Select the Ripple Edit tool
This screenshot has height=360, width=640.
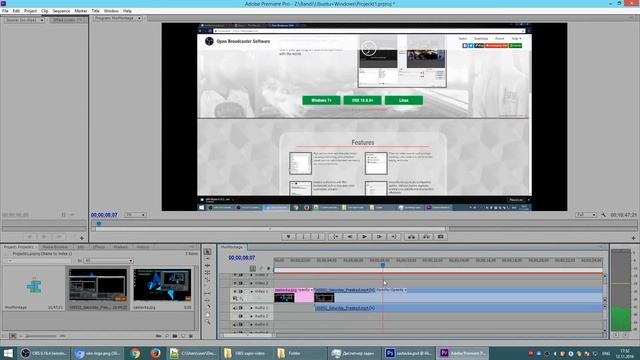coord(207,266)
